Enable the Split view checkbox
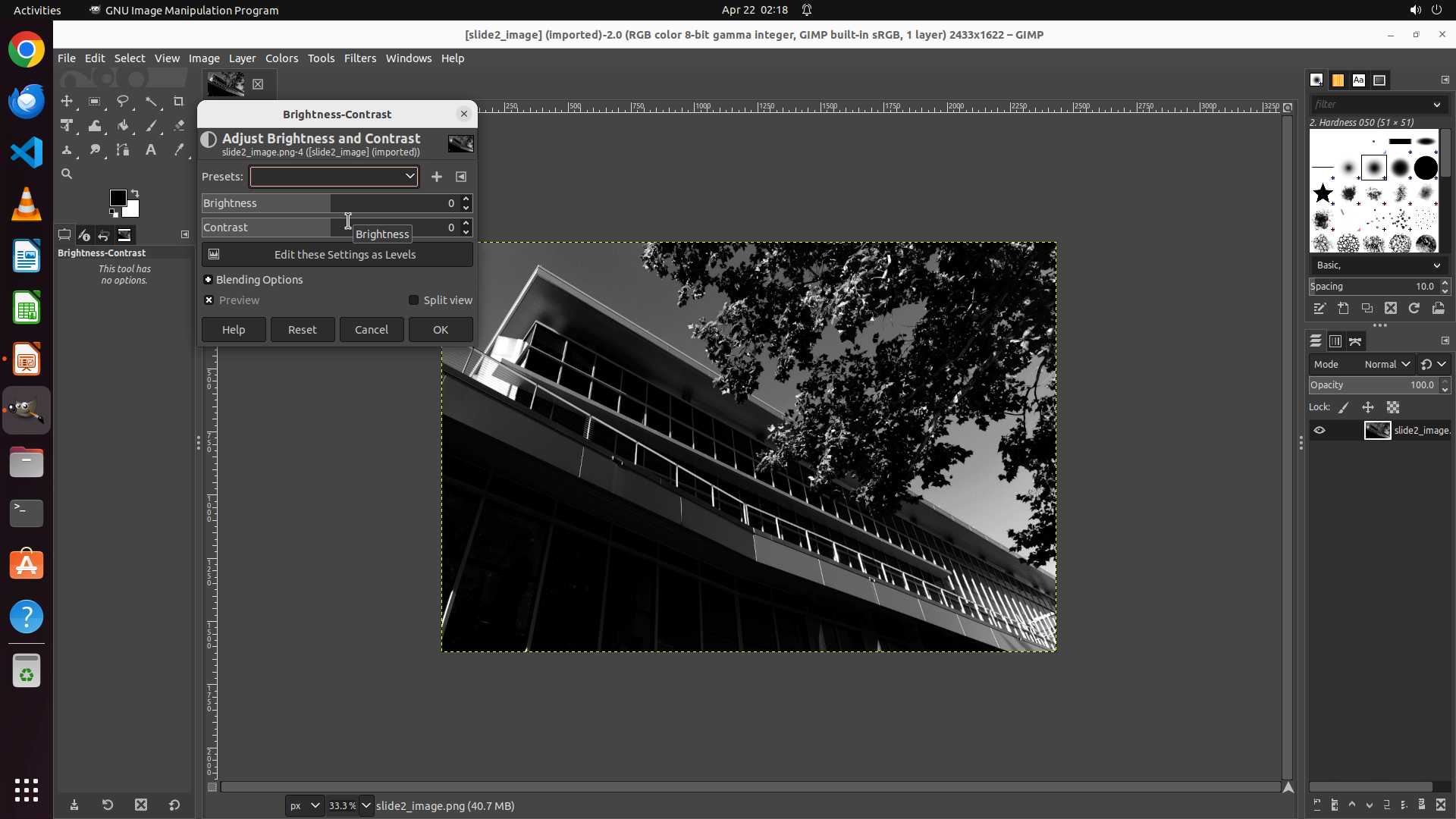1456x819 pixels. tap(414, 300)
